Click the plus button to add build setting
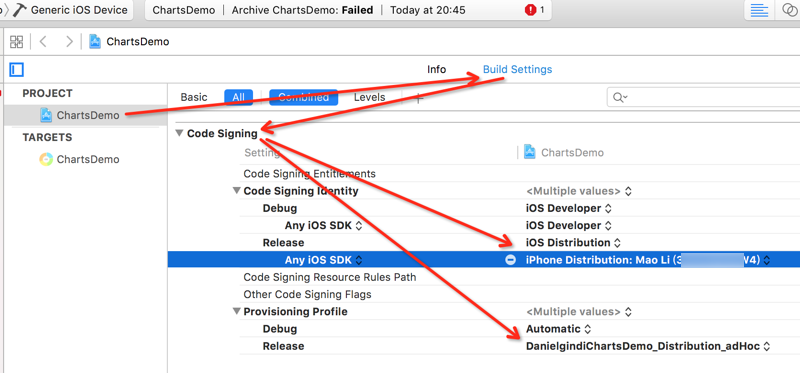 point(418,98)
